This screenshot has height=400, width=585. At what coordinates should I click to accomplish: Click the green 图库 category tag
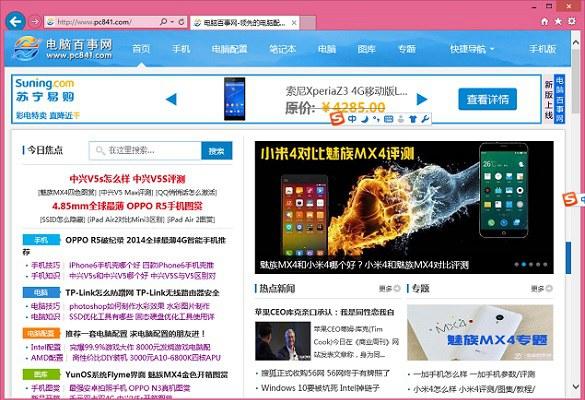click(x=41, y=374)
